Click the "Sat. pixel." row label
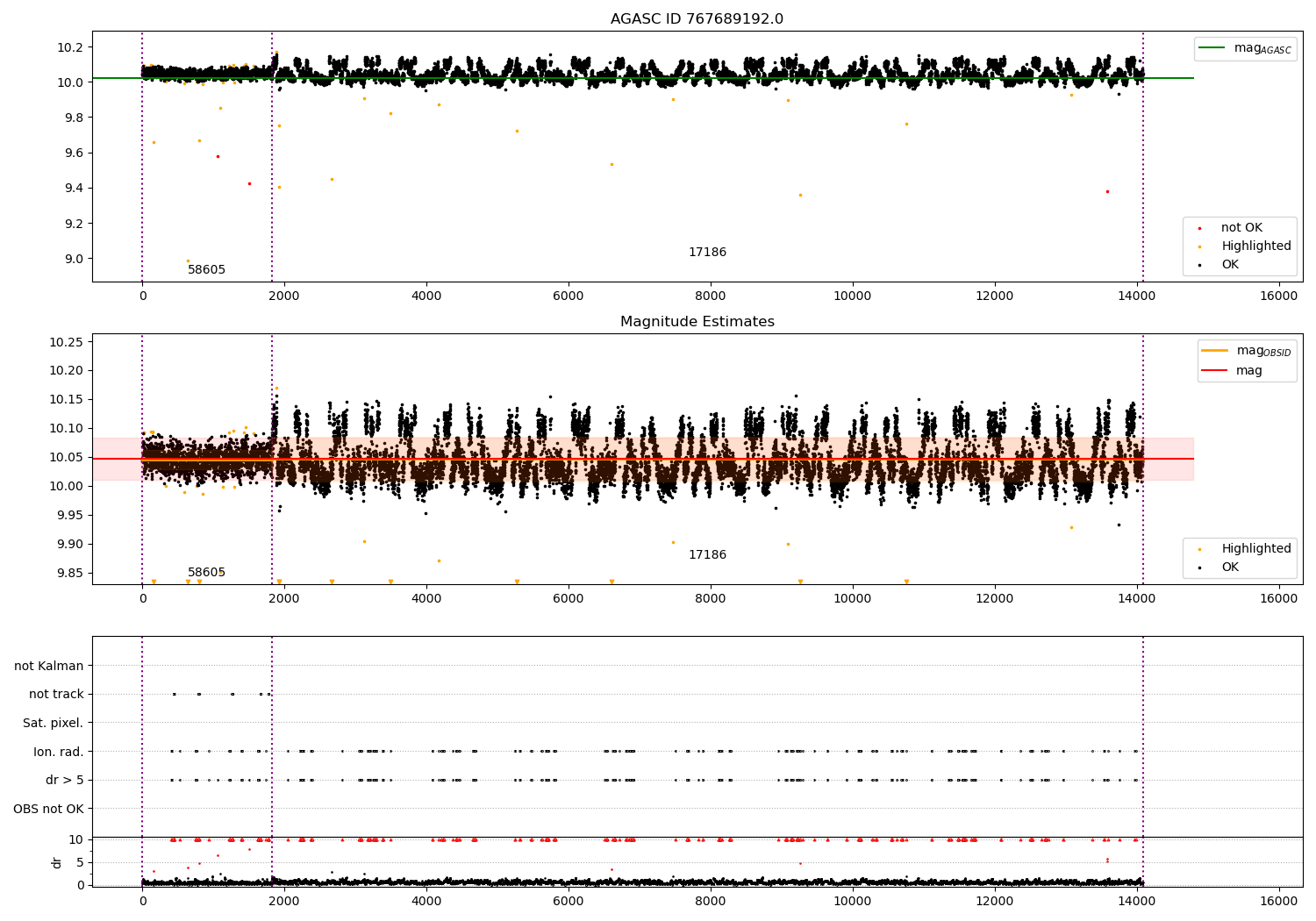This screenshot has width=1316, height=921. pyautogui.click(x=54, y=724)
